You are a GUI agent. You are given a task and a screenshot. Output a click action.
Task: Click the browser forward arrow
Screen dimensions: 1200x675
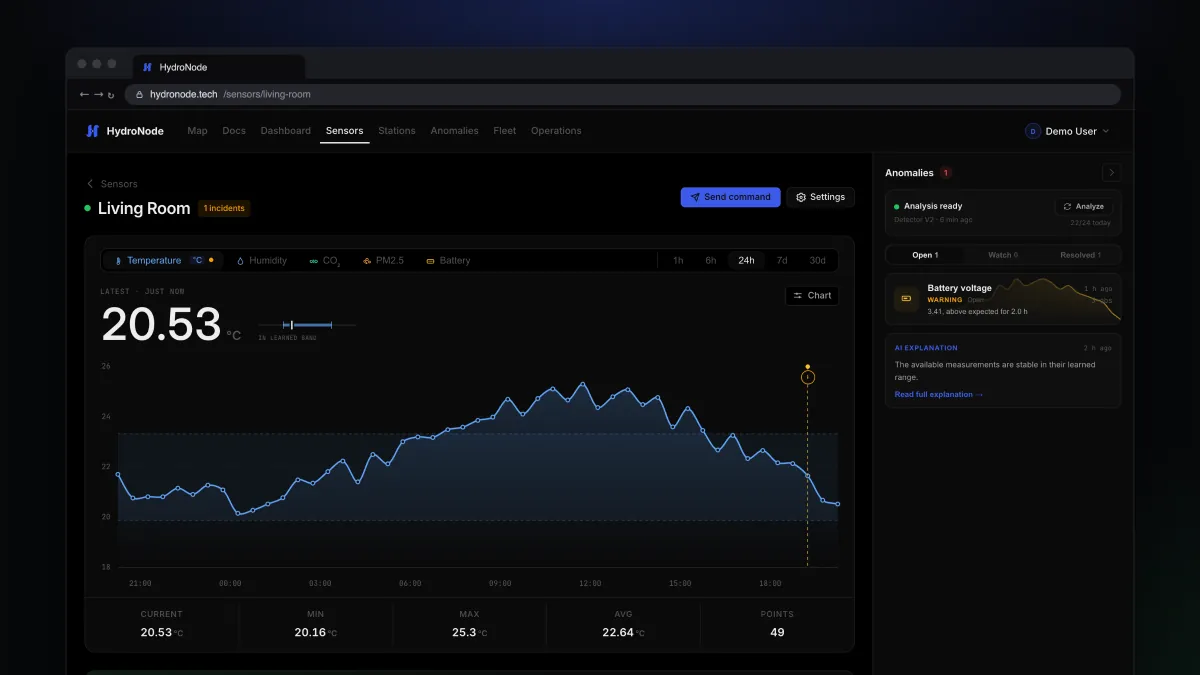pyautogui.click(x=98, y=95)
